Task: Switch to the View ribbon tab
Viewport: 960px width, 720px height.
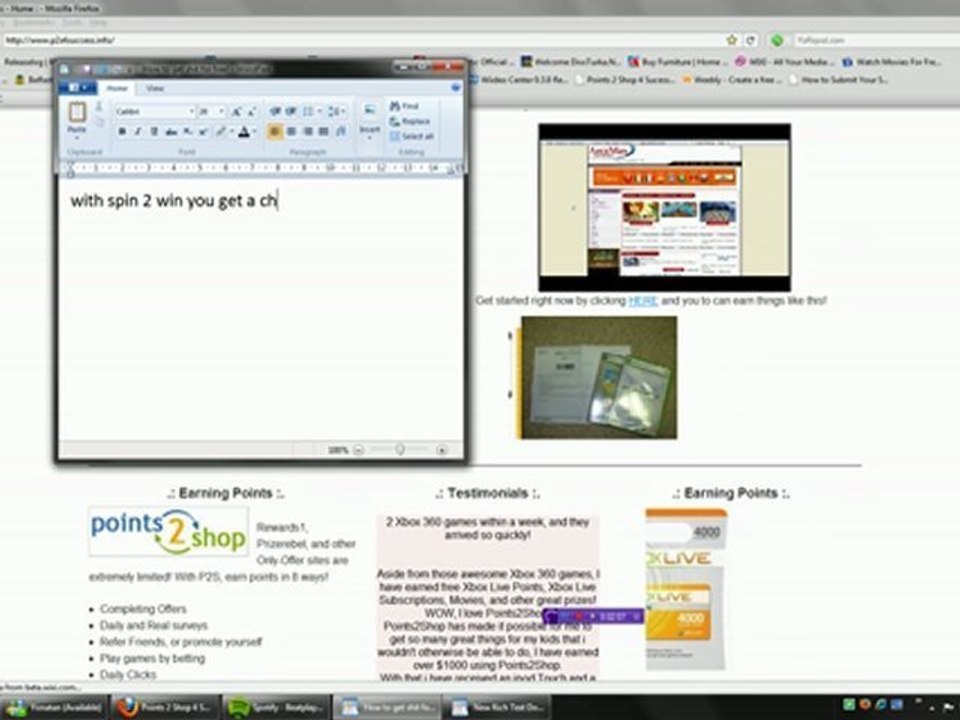Action: 155,88
